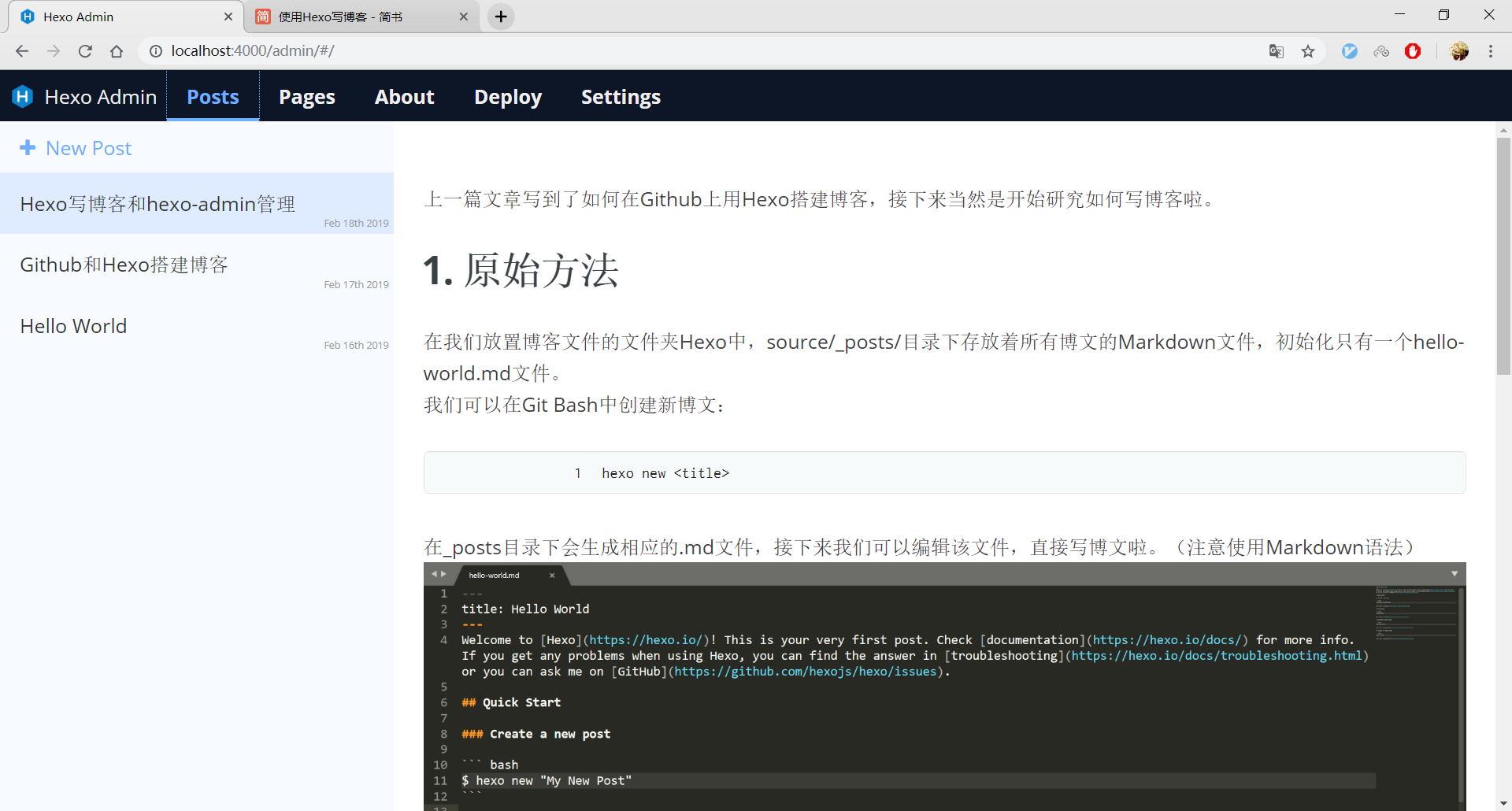Click the Feb 18th 2019 date label

(356, 223)
